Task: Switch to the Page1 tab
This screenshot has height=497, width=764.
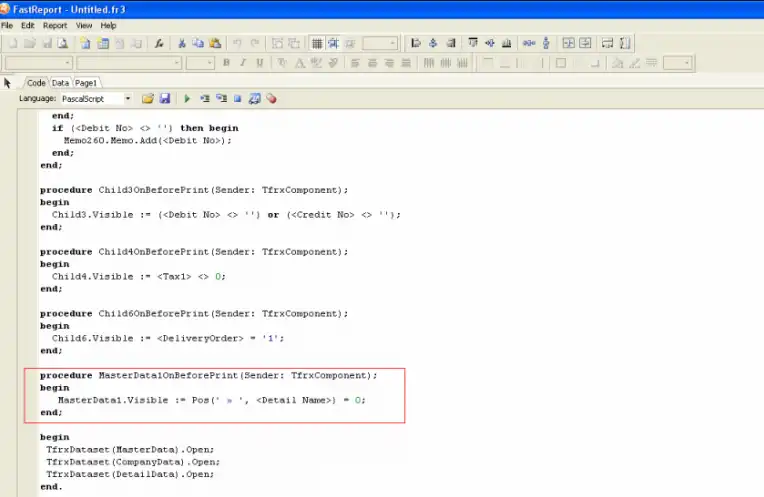Action: [x=86, y=83]
